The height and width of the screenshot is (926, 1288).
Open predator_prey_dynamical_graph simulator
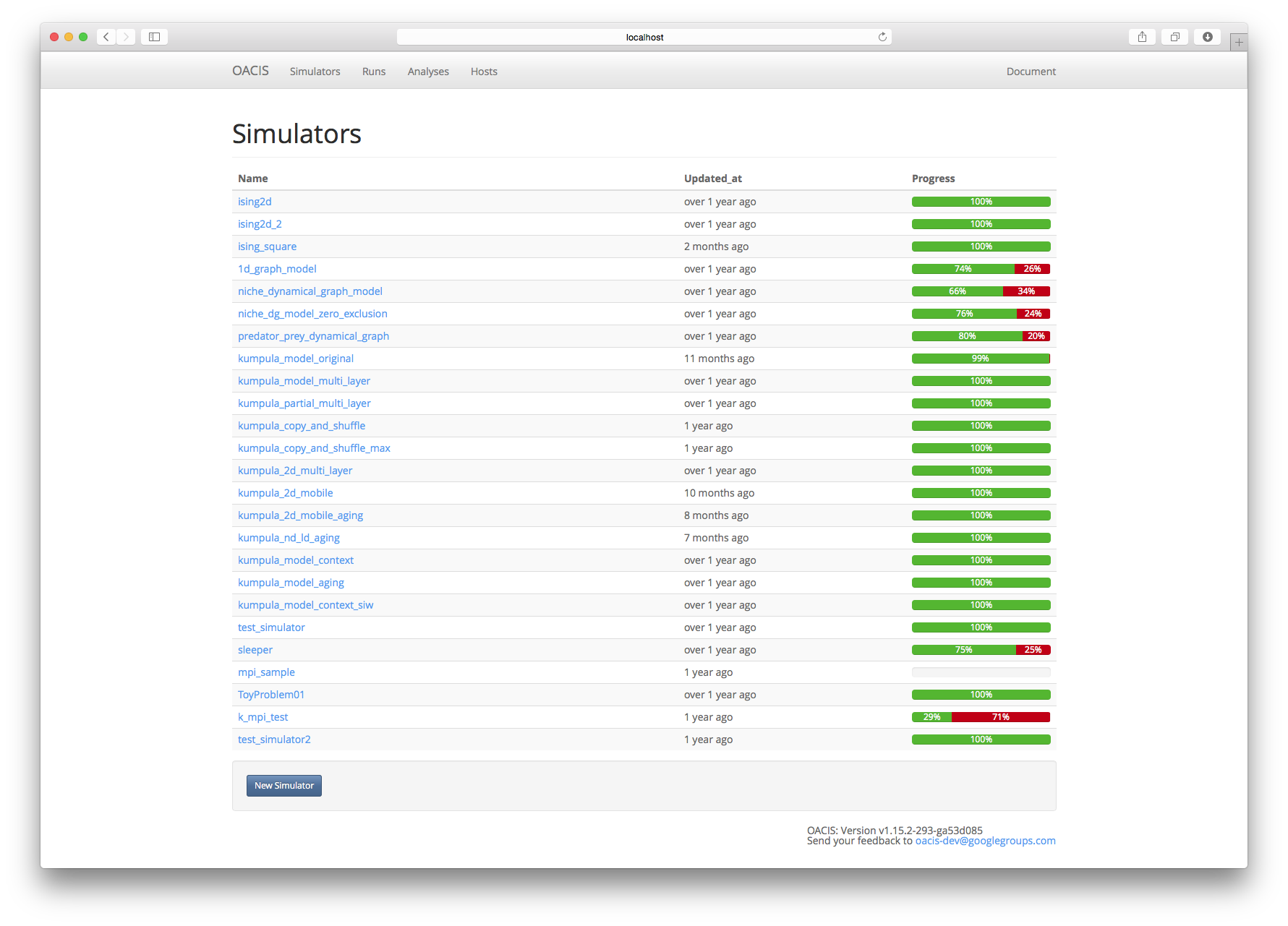[x=313, y=336]
